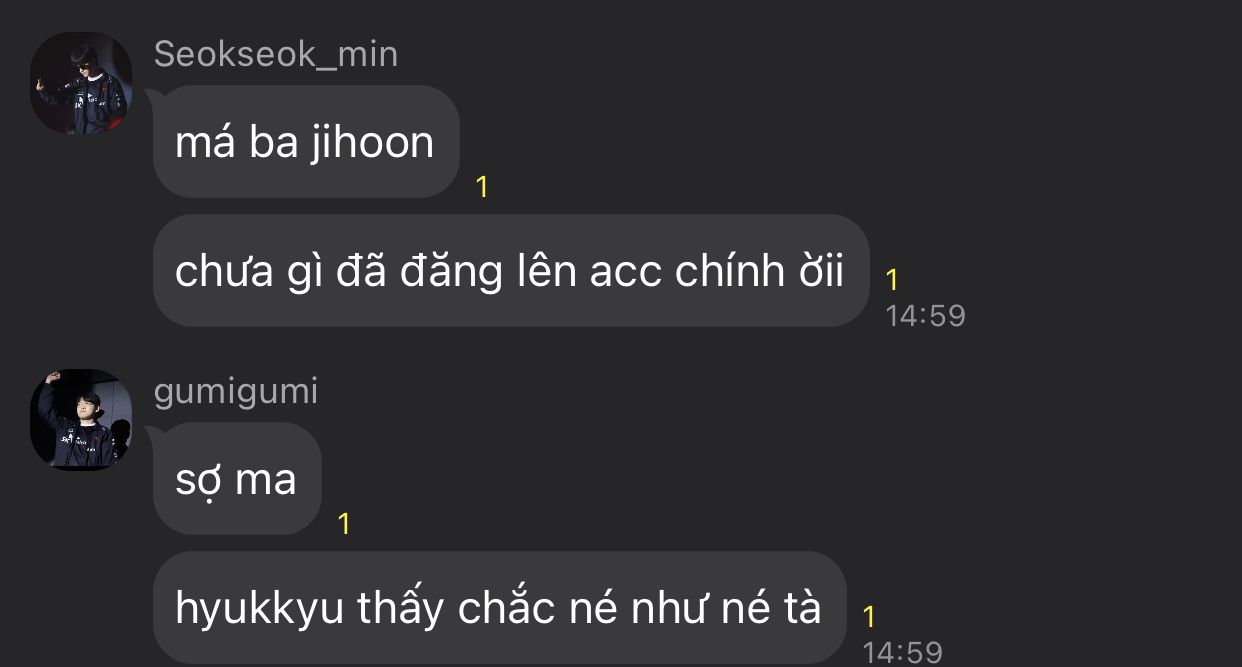Tap the Seokseok_min username label
Viewport: 1242px width, 667px height.
(276, 54)
